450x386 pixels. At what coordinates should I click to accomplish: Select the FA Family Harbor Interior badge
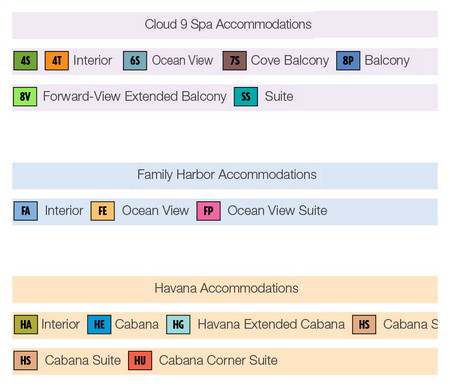26,211
